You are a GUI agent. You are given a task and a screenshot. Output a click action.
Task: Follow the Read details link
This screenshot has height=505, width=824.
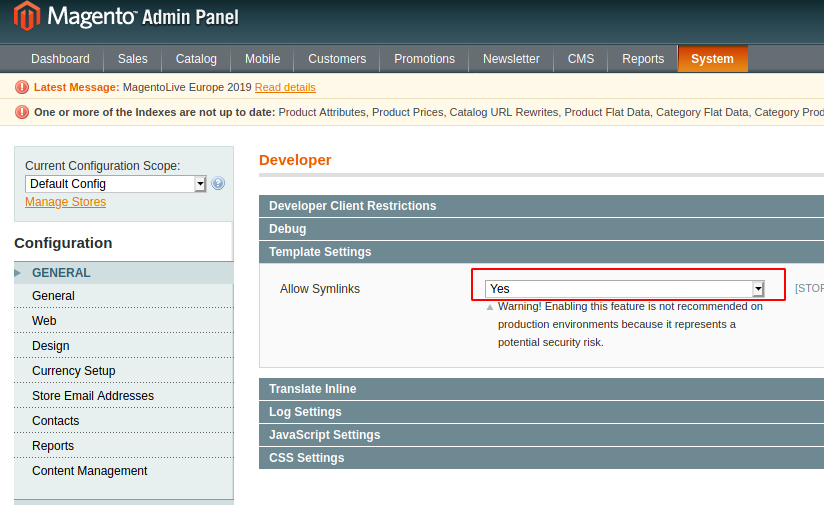285,87
